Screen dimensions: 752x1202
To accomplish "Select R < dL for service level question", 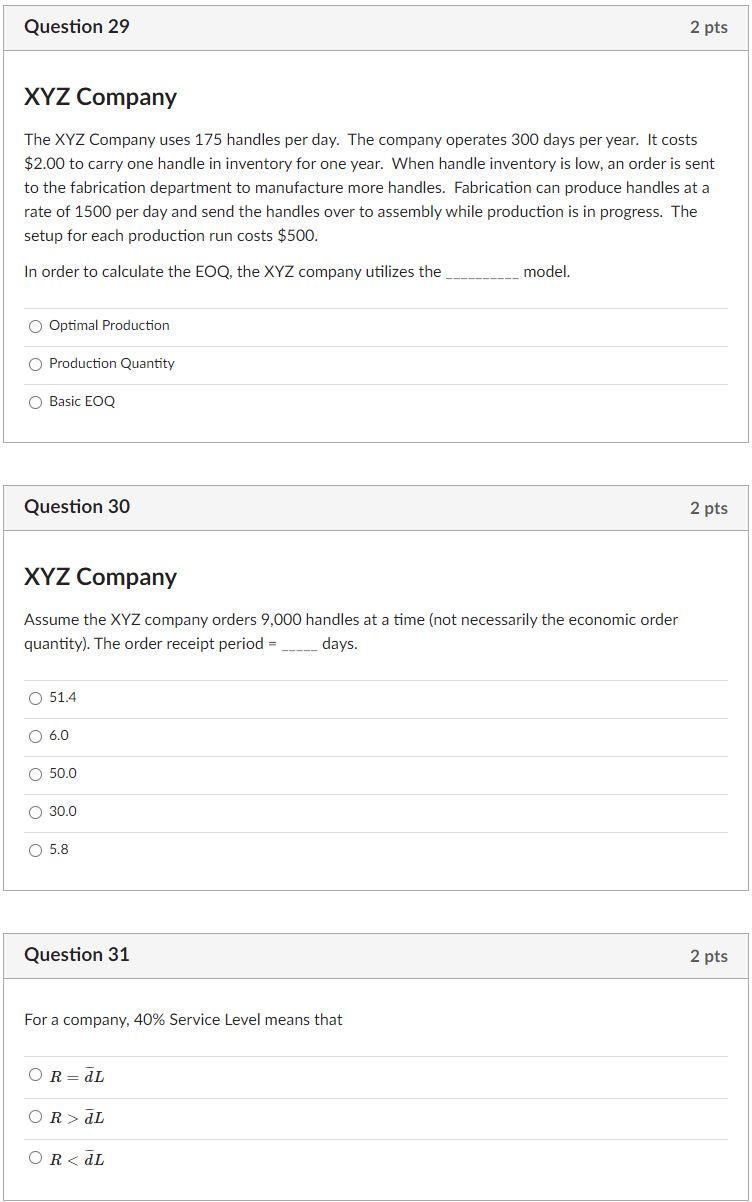I will (x=35, y=1159).
